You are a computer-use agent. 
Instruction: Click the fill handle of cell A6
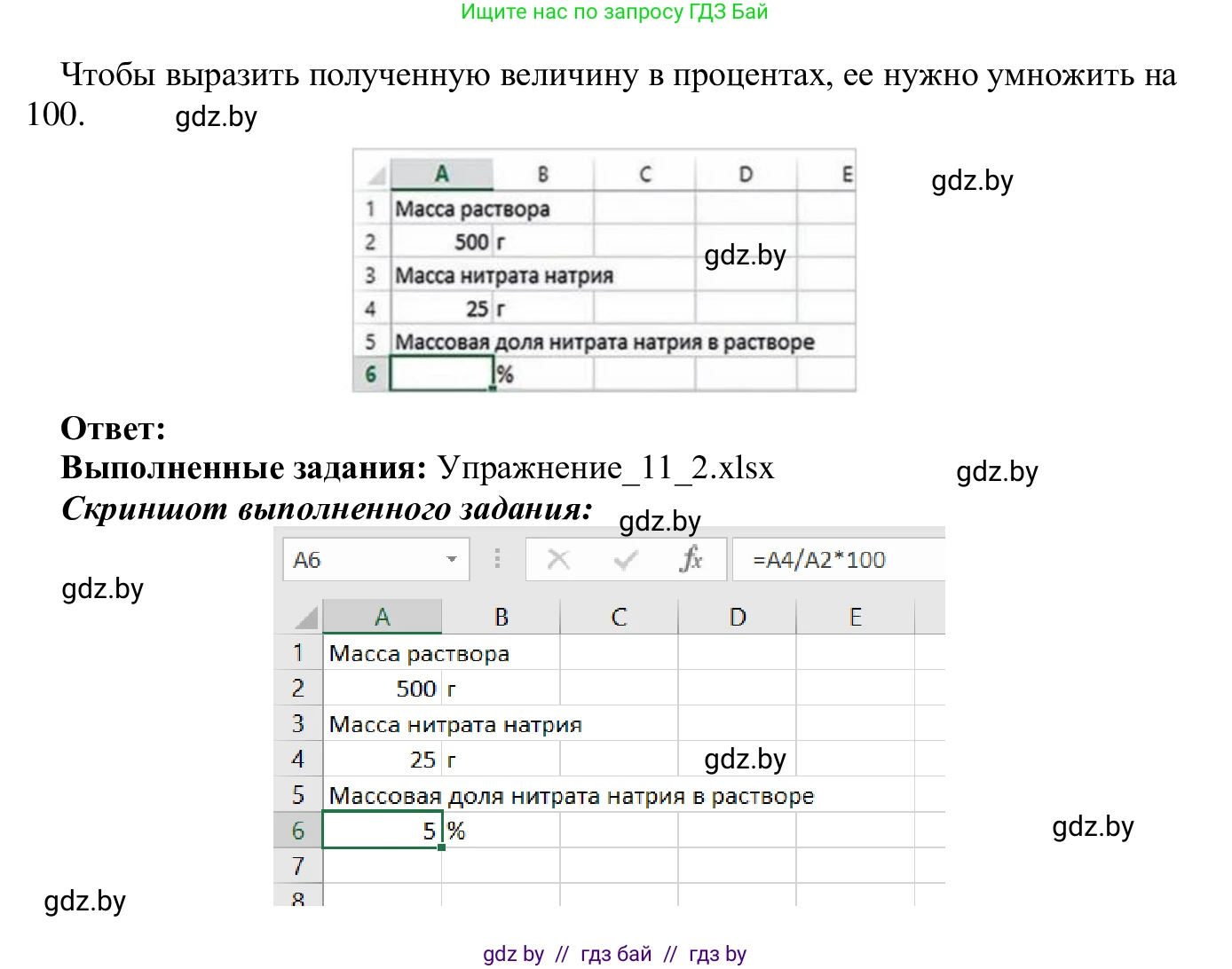click(441, 849)
